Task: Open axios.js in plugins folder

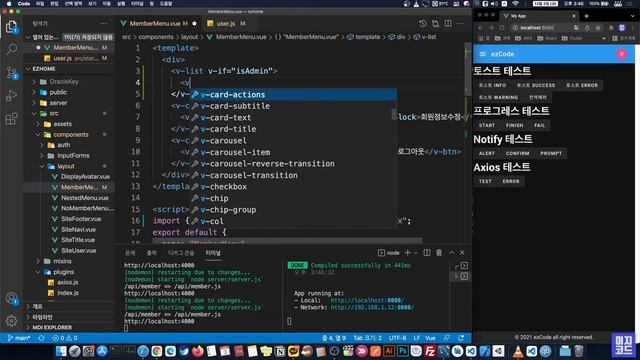Action: click(67, 282)
